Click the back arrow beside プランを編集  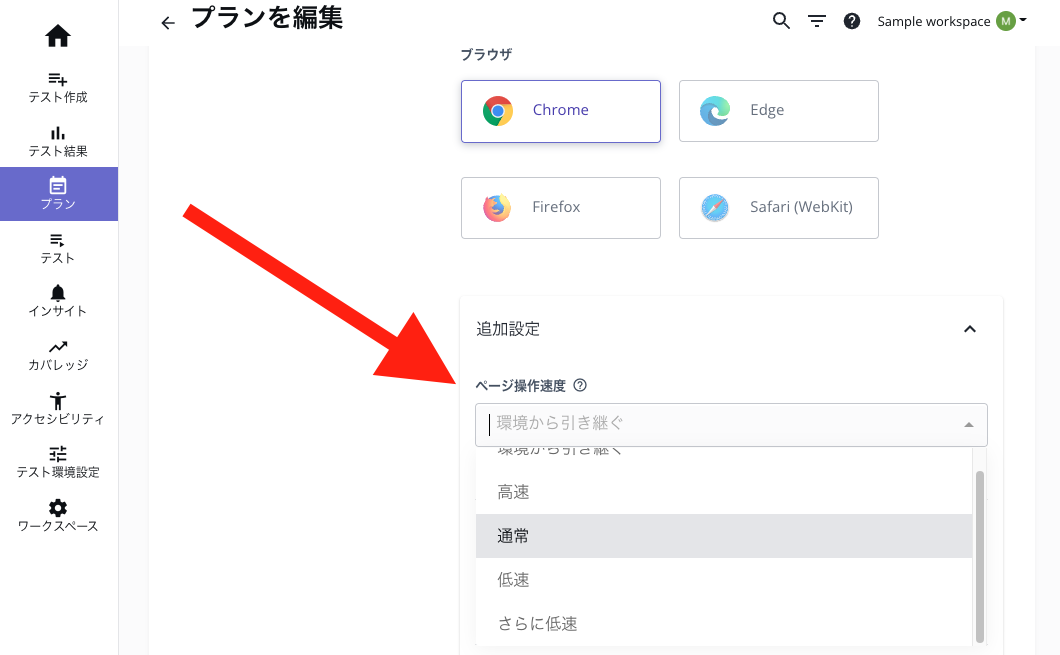[168, 23]
